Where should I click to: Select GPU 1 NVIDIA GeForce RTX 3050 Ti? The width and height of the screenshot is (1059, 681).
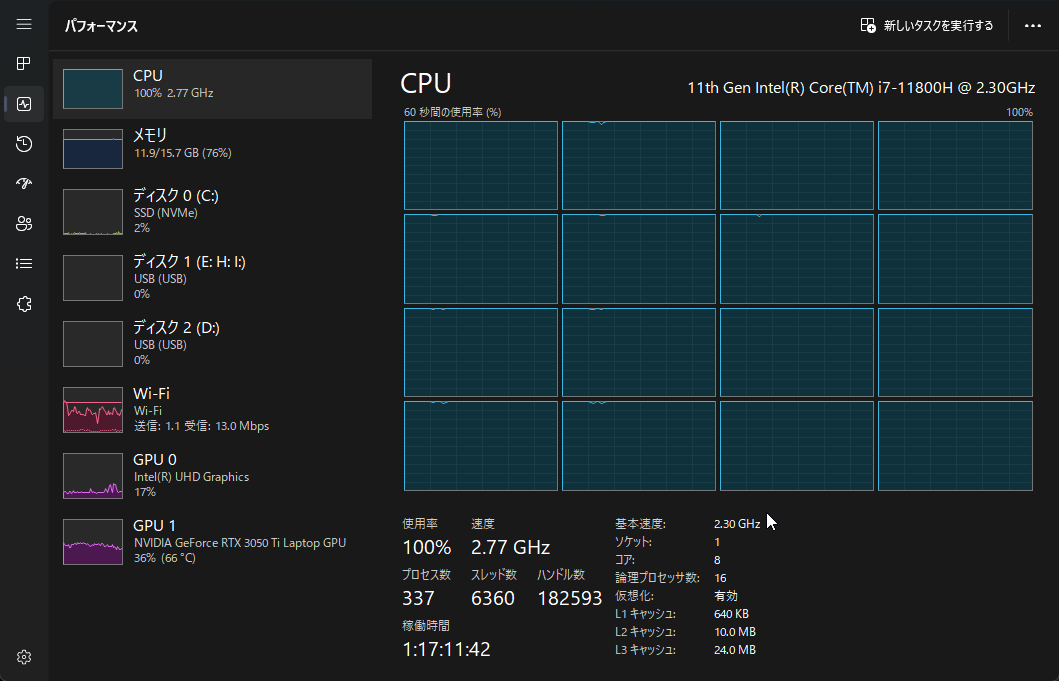click(212, 541)
